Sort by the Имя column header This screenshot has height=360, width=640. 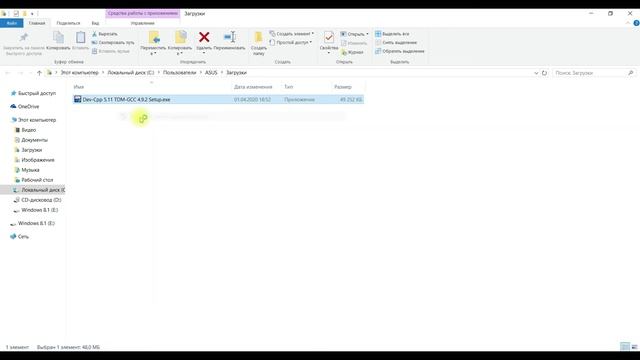pyautogui.click(x=151, y=87)
